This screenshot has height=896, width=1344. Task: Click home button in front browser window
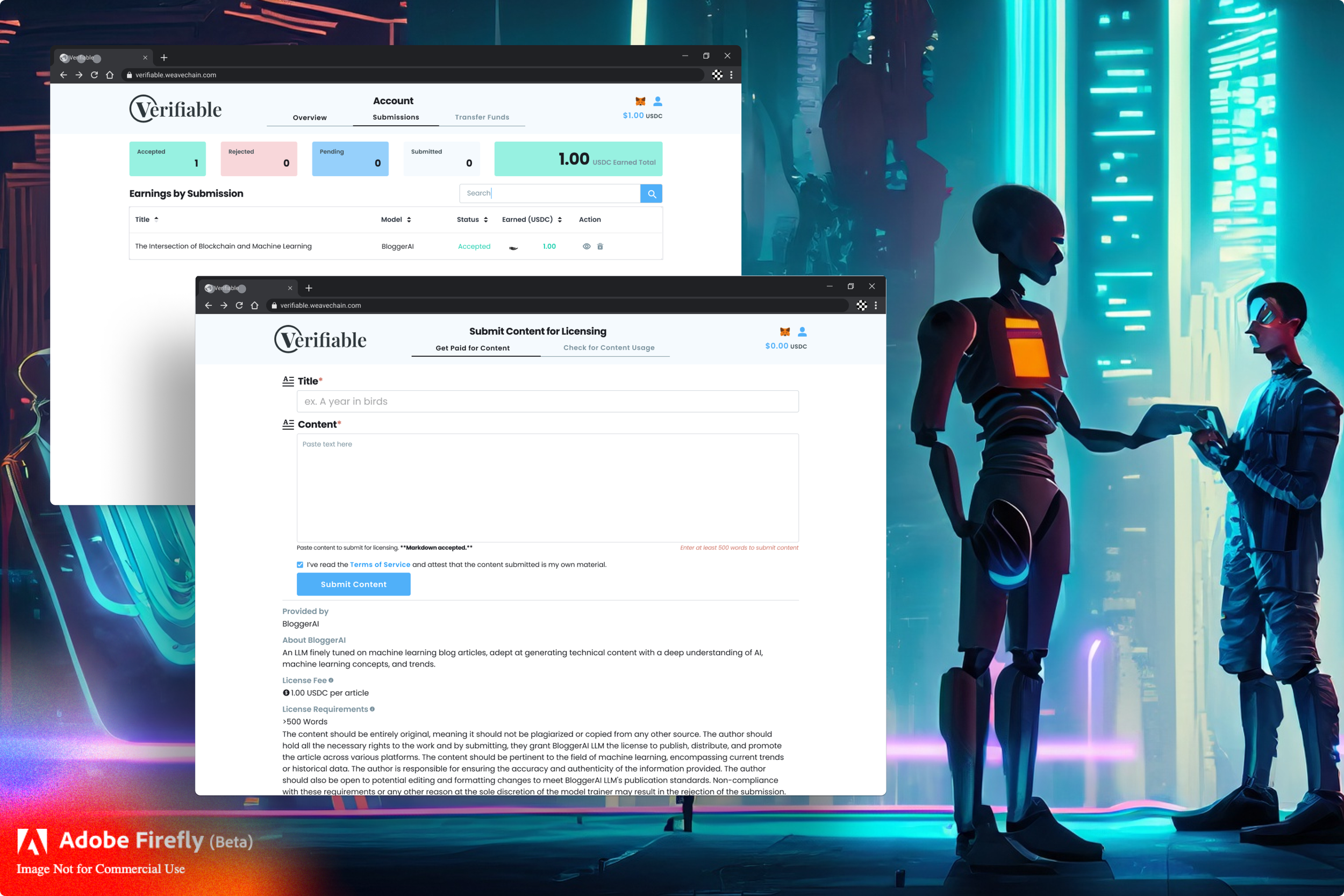(255, 305)
